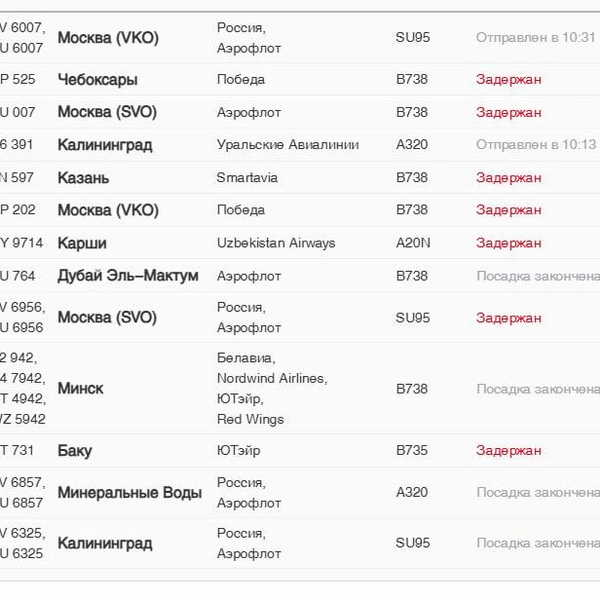Open the Баку flight entry
600x600 pixels.
pos(75,451)
